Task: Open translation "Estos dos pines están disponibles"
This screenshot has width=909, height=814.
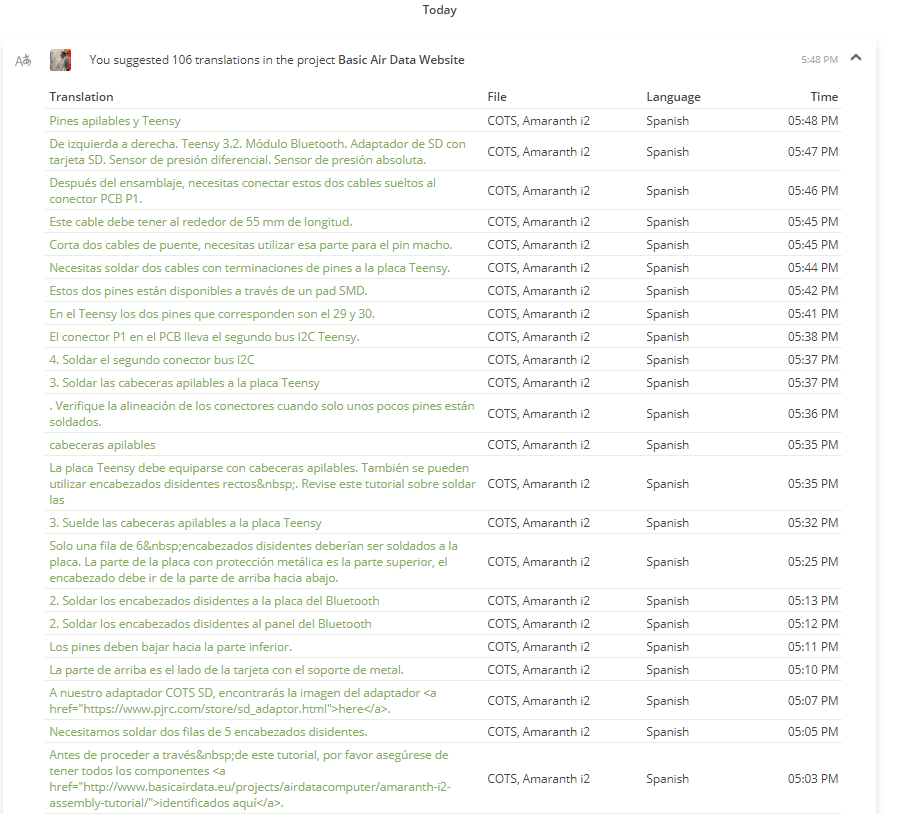Action: 208,290
